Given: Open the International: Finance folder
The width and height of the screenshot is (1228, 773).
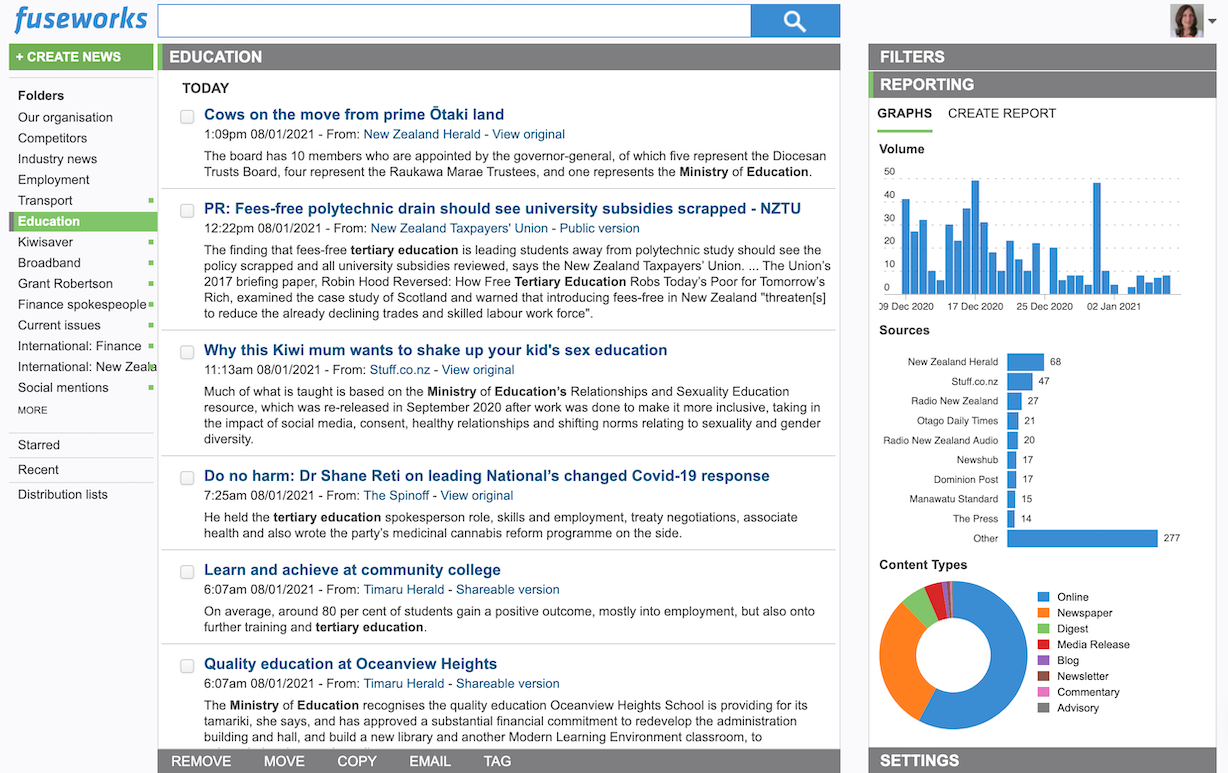Looking at the screenshot, I should tap(79, 346).
